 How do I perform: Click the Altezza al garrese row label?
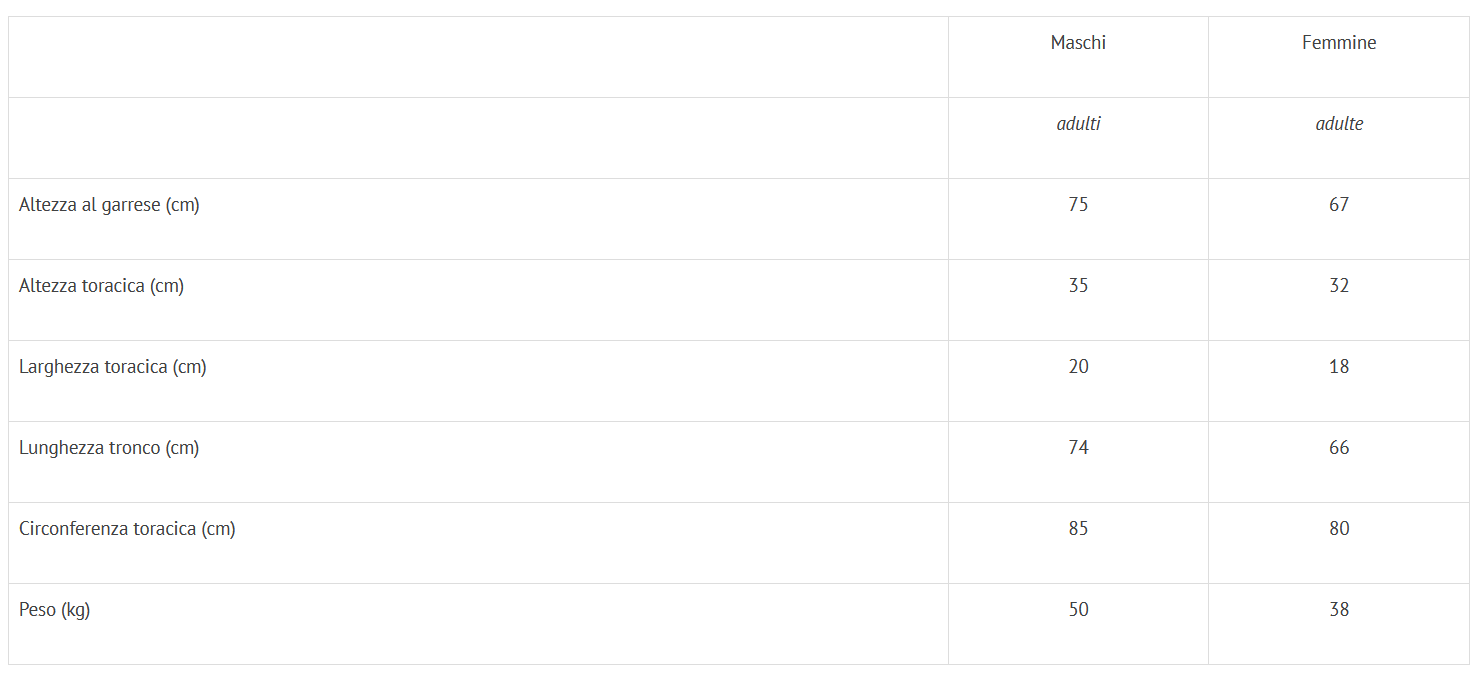[x=109, y=205]
